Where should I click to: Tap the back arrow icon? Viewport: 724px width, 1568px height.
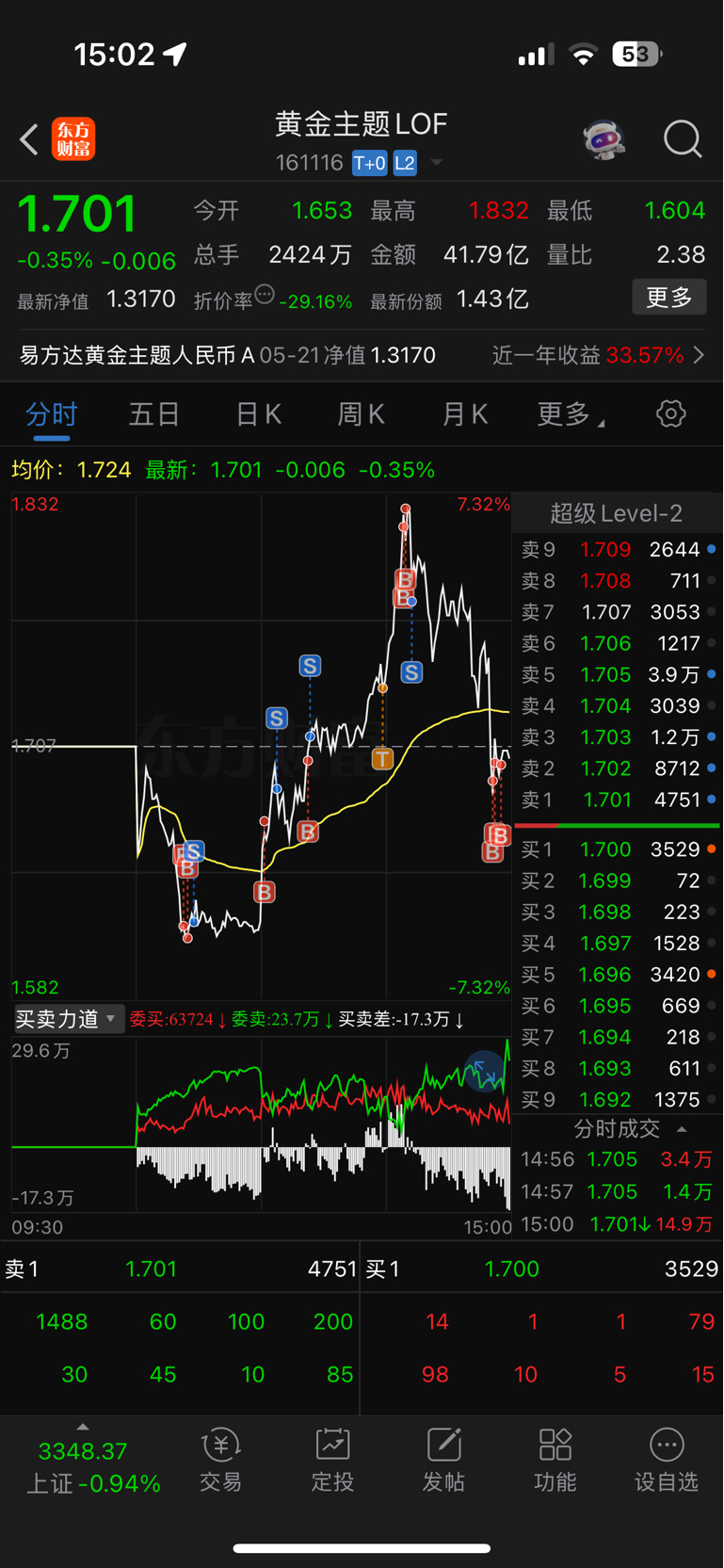pos(29,139)
